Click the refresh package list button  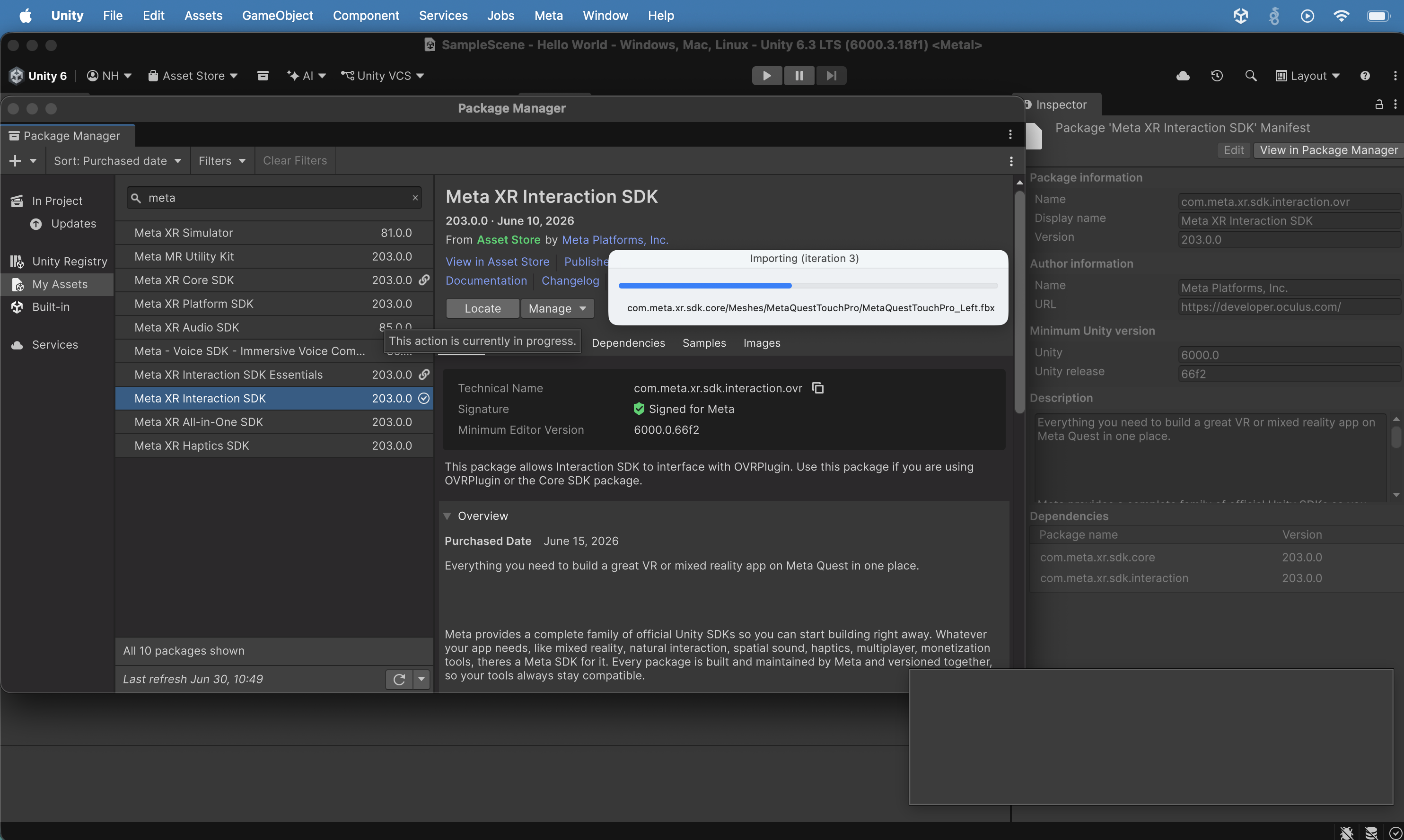pos(399,679)
